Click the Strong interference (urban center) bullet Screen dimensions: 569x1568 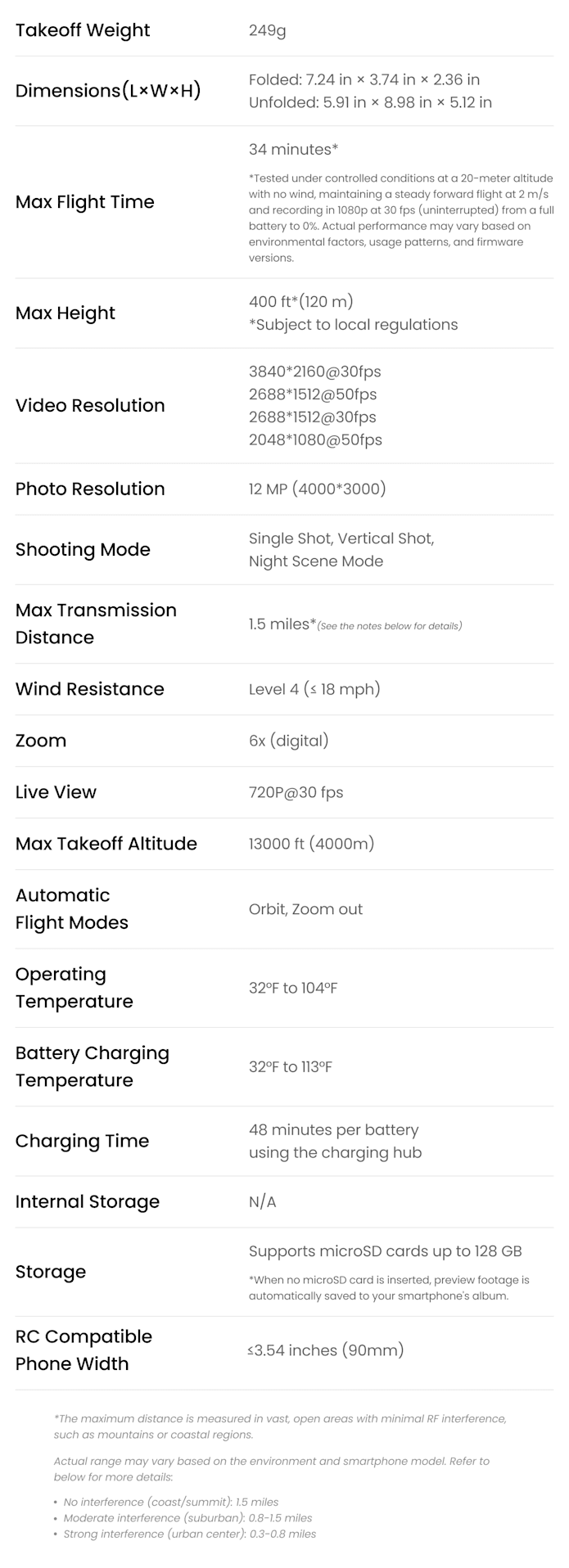[x=189, y=1534]
